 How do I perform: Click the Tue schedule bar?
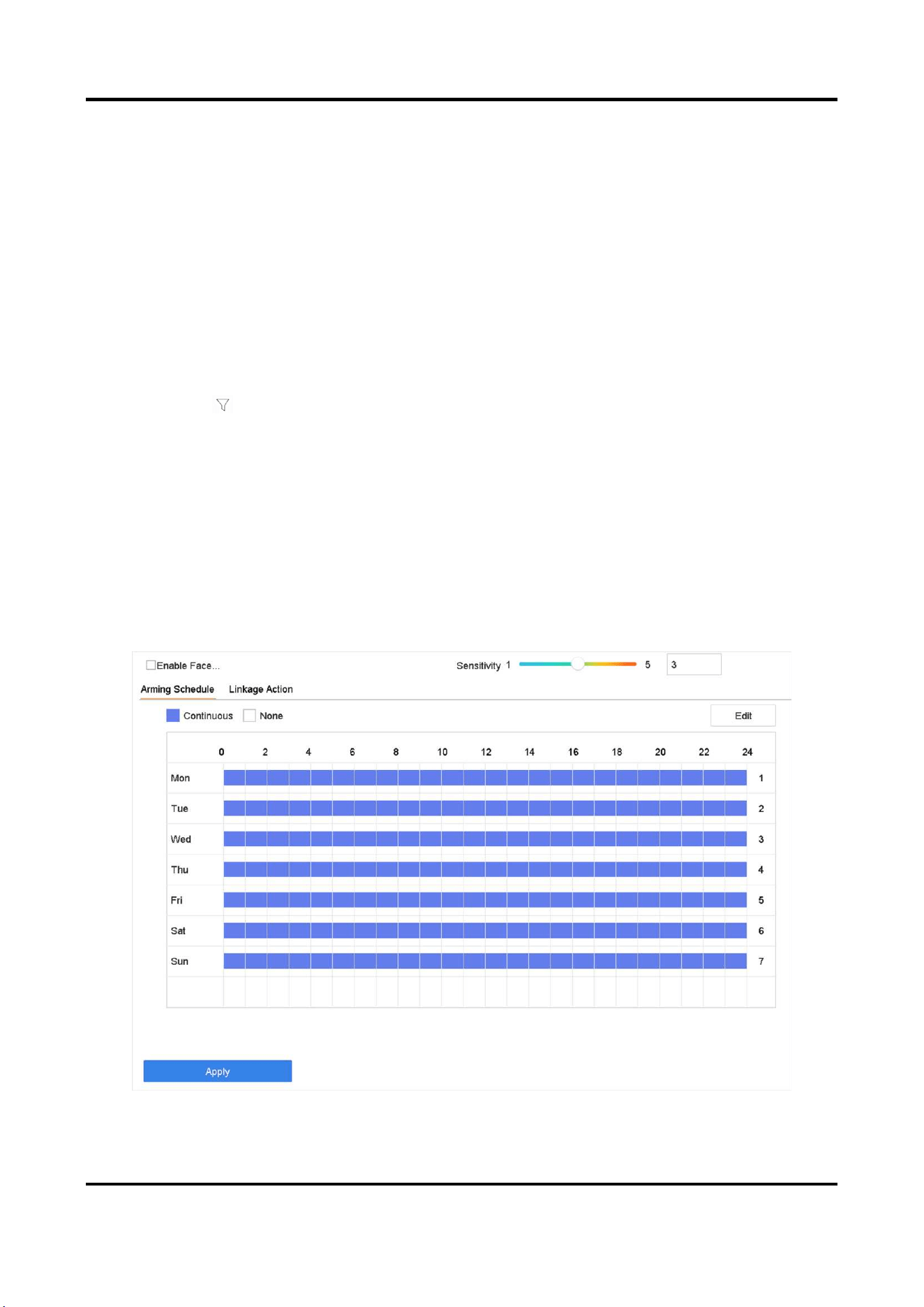point(485,808)
